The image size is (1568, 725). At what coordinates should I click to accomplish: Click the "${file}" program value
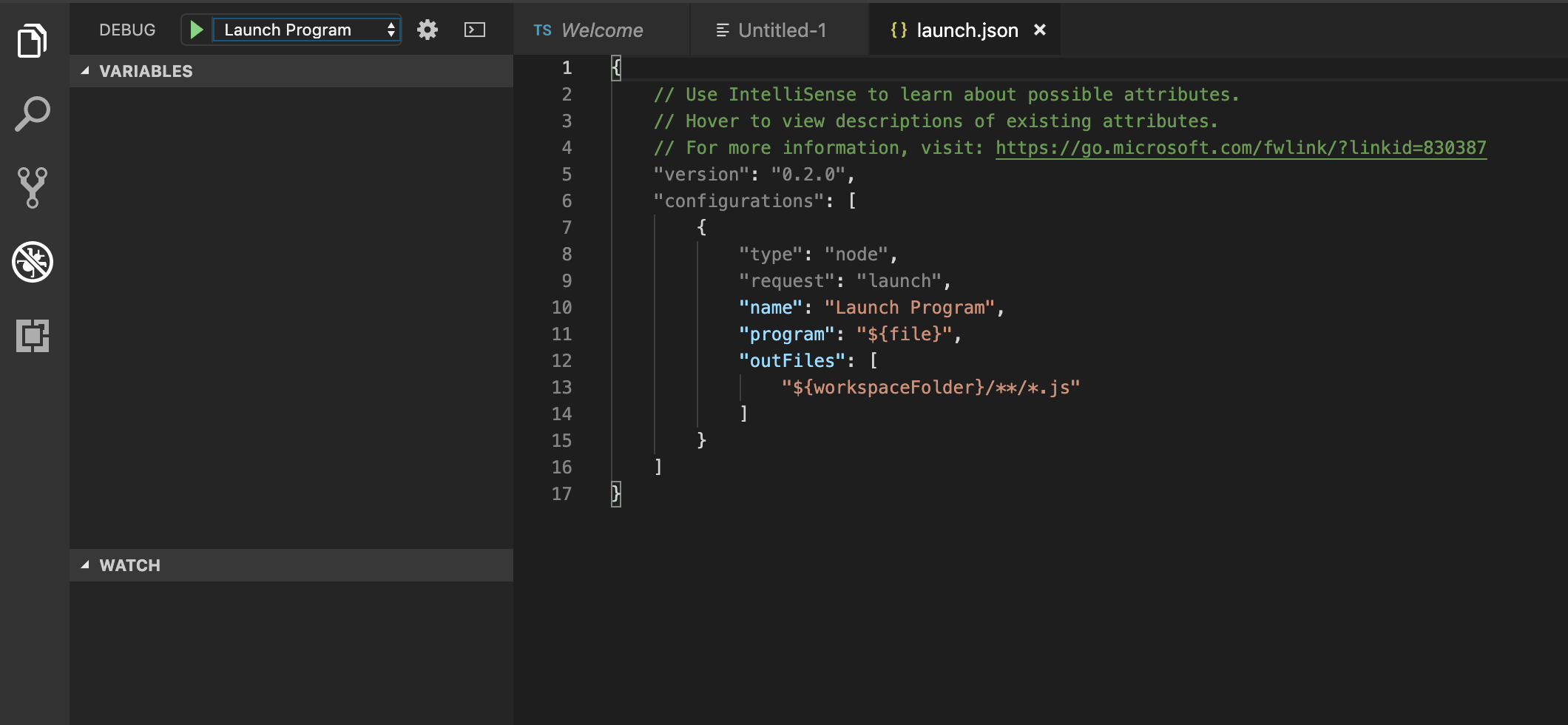905,334
